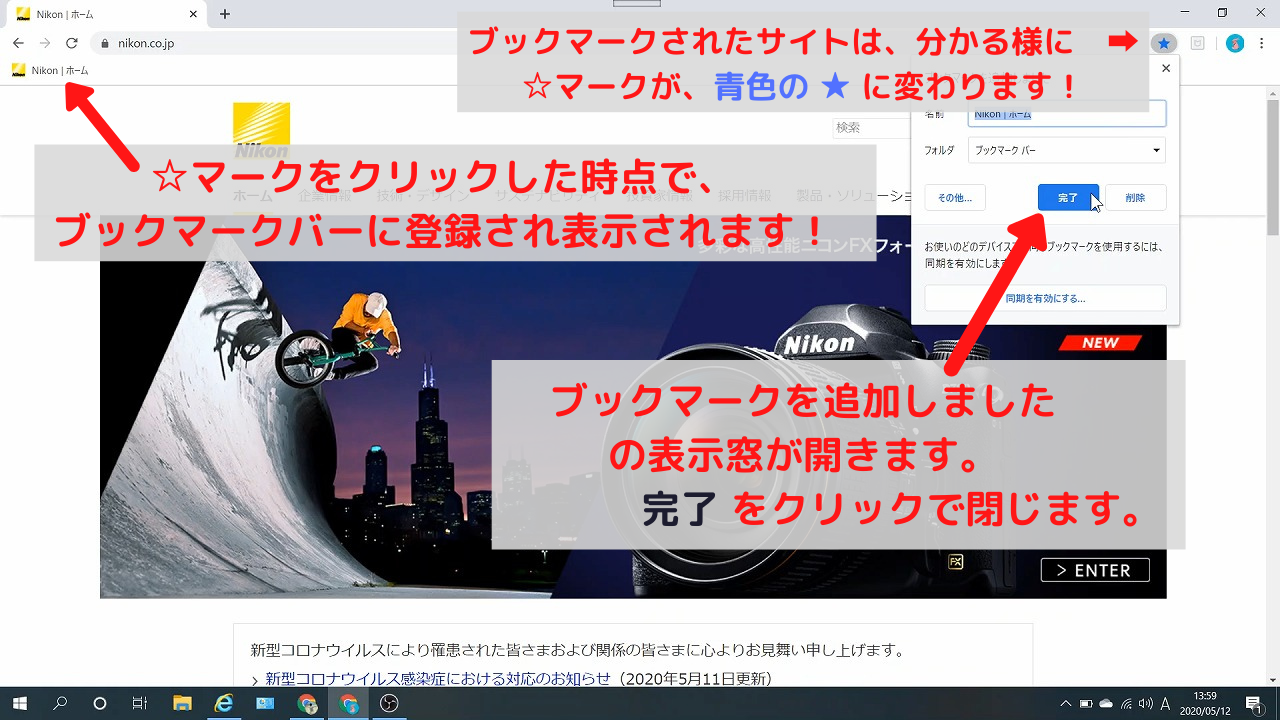Viewport: 1280px width, 720px height.
Task: Open the Windows Start menu
Action: 19,703
